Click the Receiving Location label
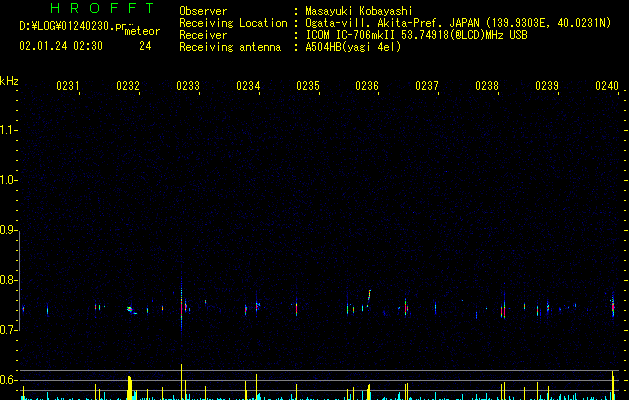The height and width of the screenshot is (400, 629). coord(233,23)
